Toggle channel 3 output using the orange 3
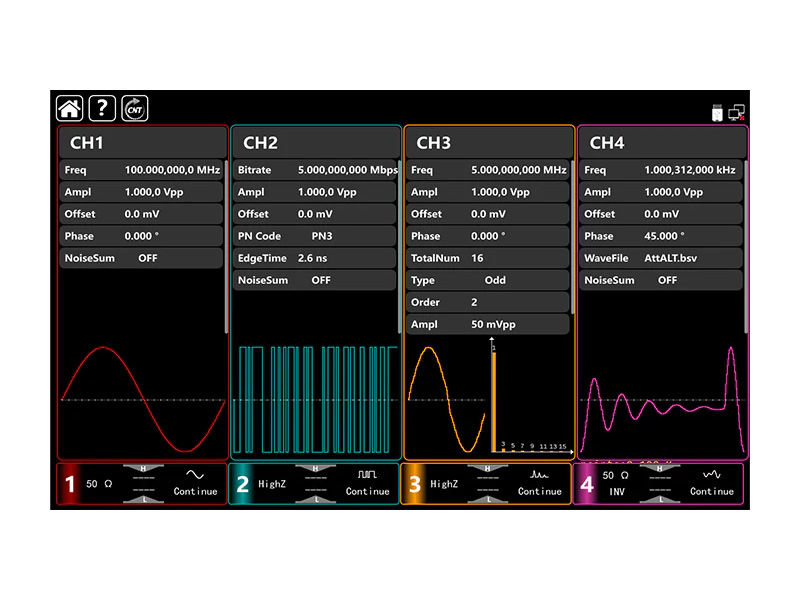Image resolution: width=800 pixels, height=600 pixels. pos(415,484)
